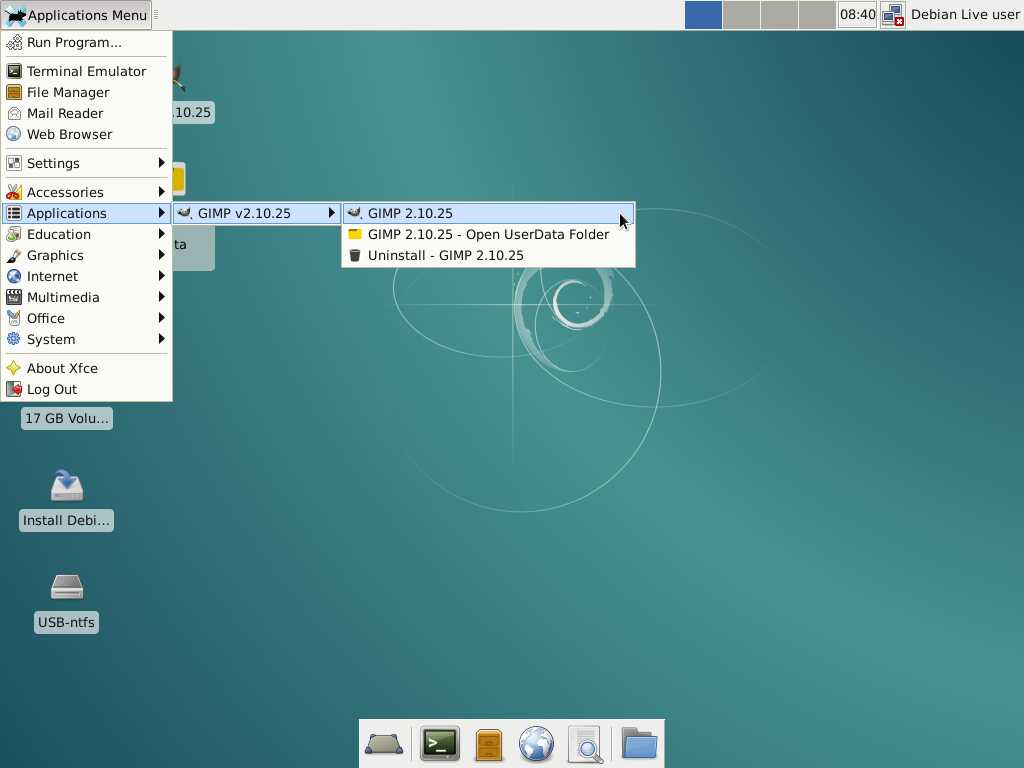Click the terminal icon in the dock
Image resolution: width=1024 pixels, height=768 pixels.
point(440,744)
